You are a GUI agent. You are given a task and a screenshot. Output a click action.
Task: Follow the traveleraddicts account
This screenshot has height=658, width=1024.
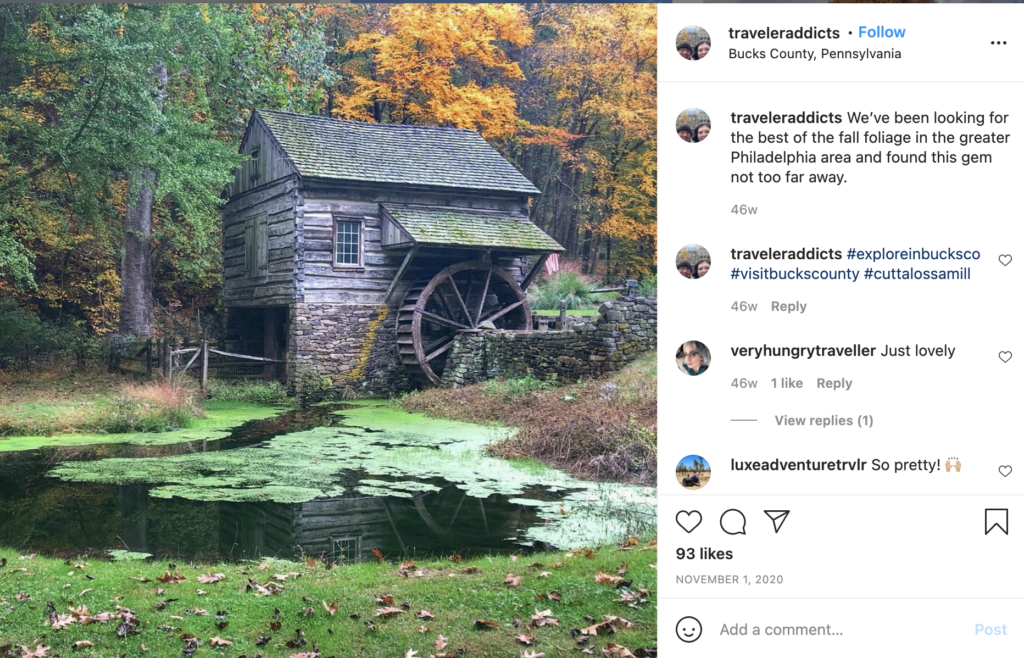pyautogui.click(x=881, y=33)
